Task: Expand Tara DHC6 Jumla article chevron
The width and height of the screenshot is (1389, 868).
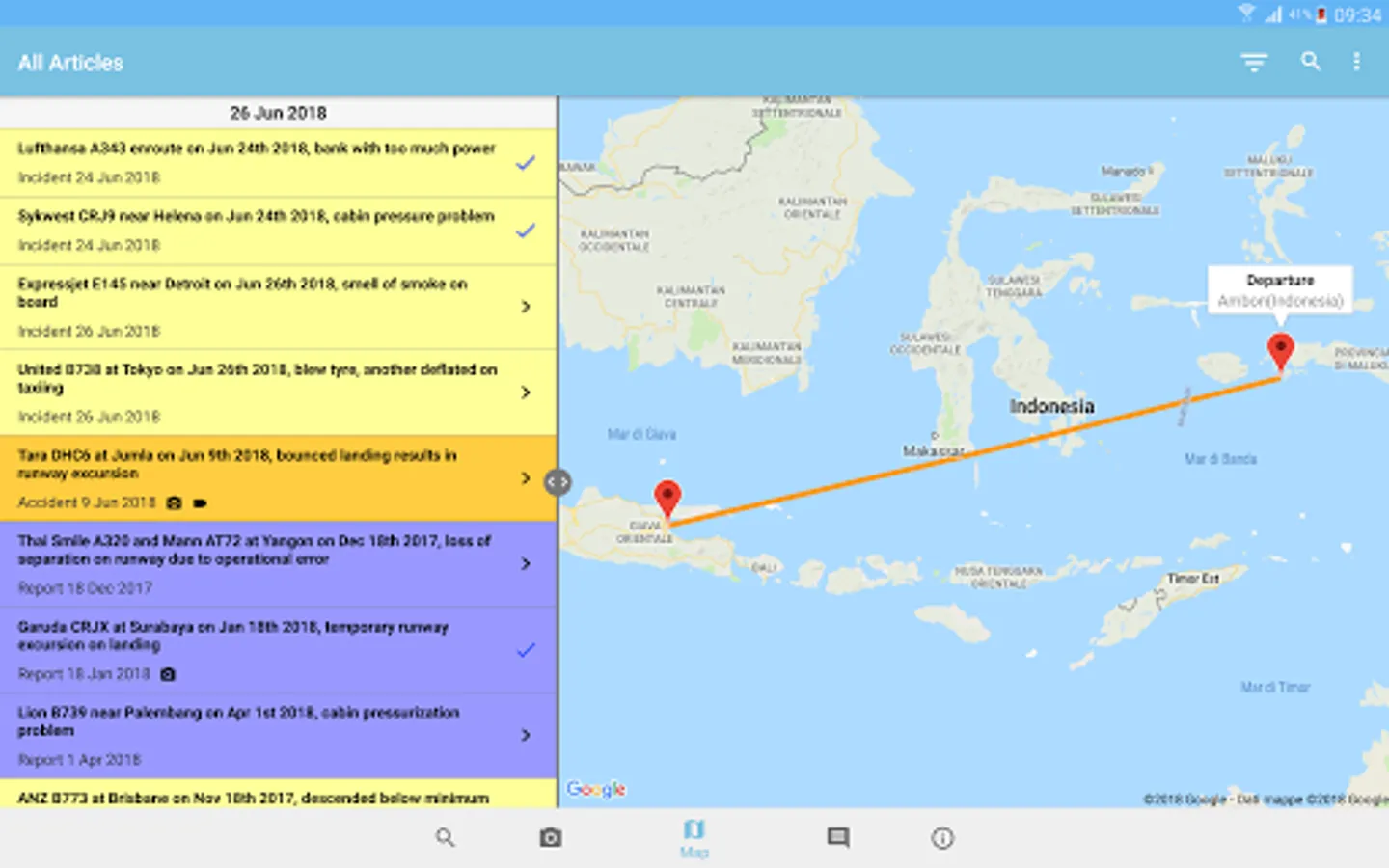Action: [526, 478]
